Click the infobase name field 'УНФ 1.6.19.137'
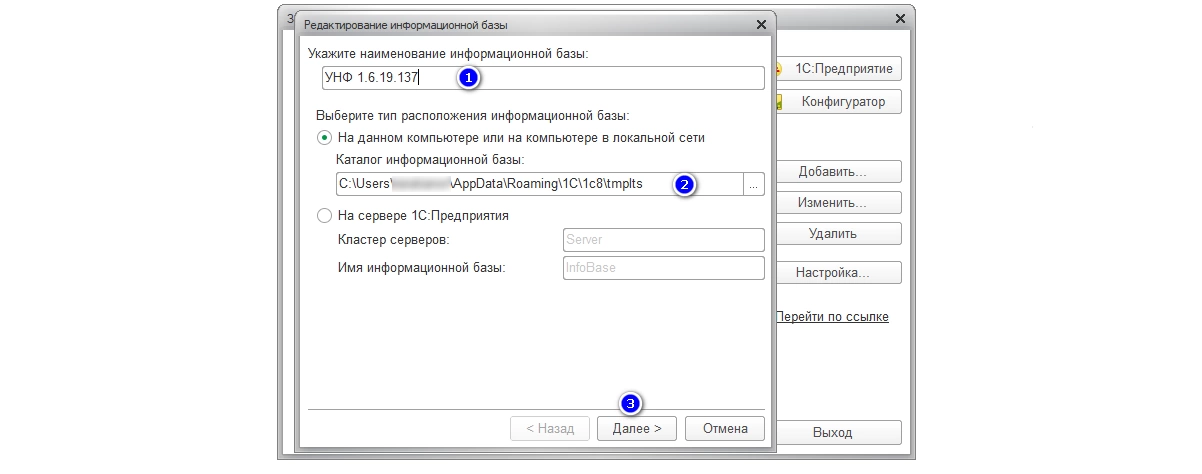 pyautogui.click(x=543, y=78)
